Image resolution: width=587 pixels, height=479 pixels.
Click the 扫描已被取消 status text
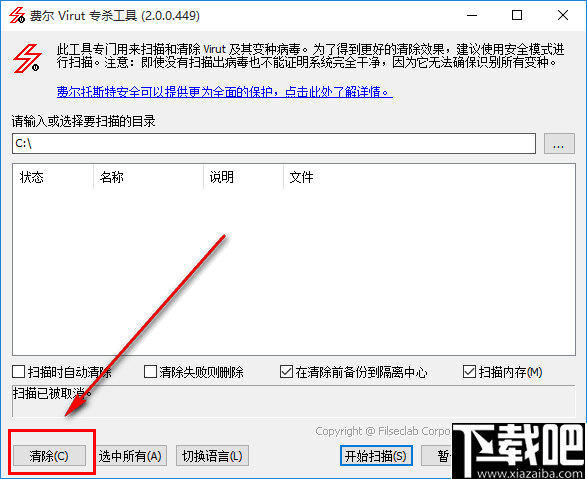(52, 393)
